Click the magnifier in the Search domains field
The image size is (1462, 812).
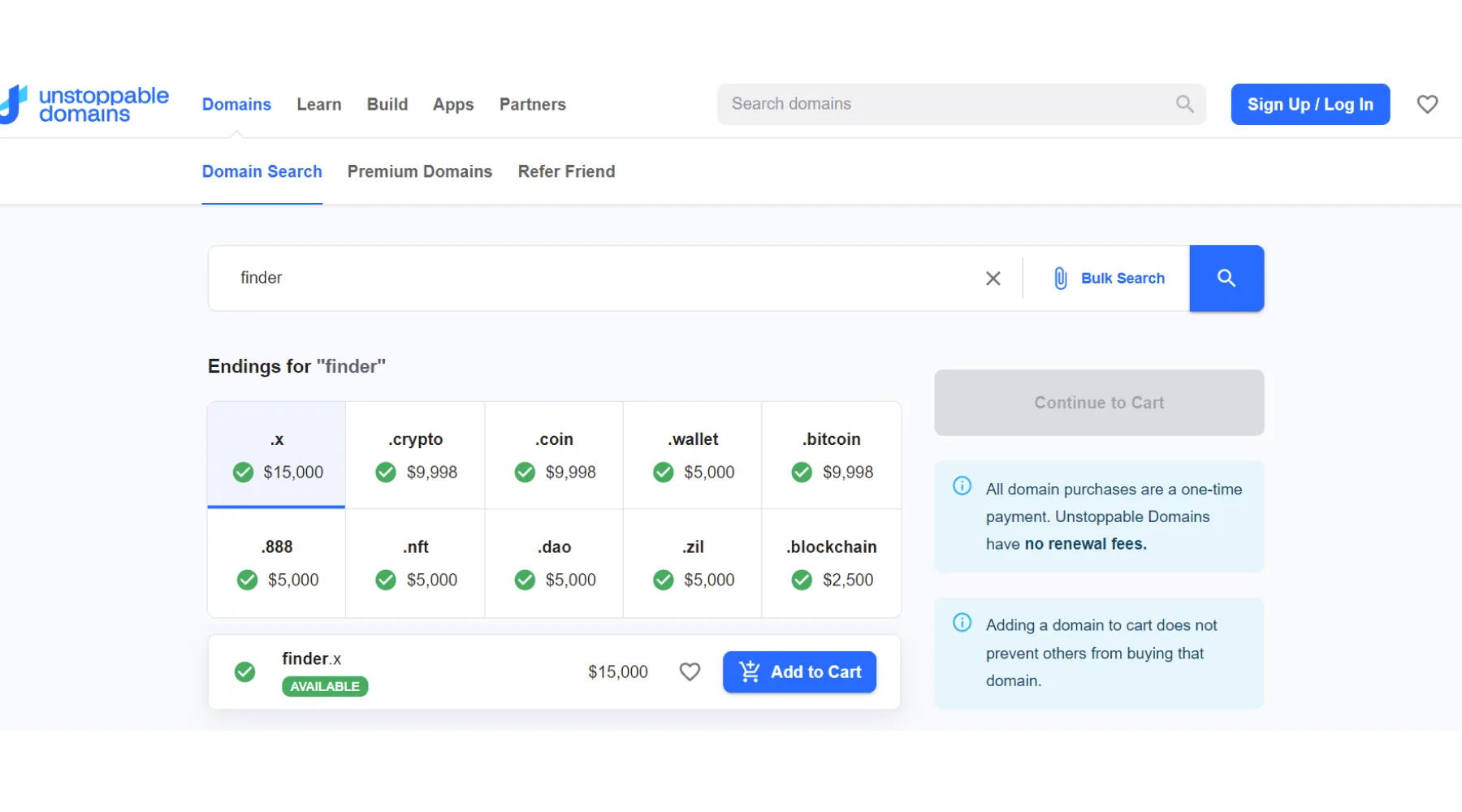coord(1184,104)
